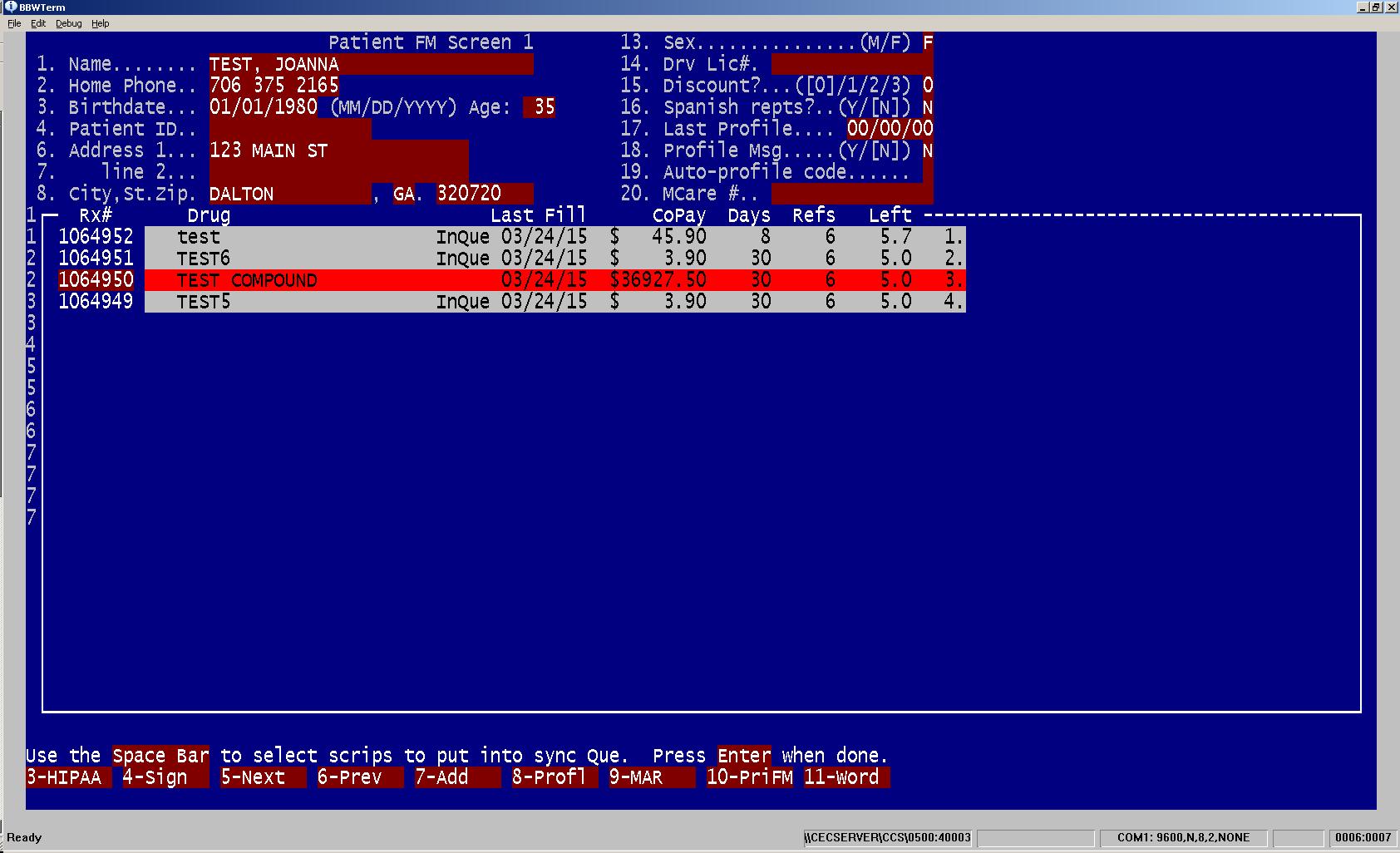Click InQue status on TEST6 row
Screen dimensions: 1400x853
463,259
